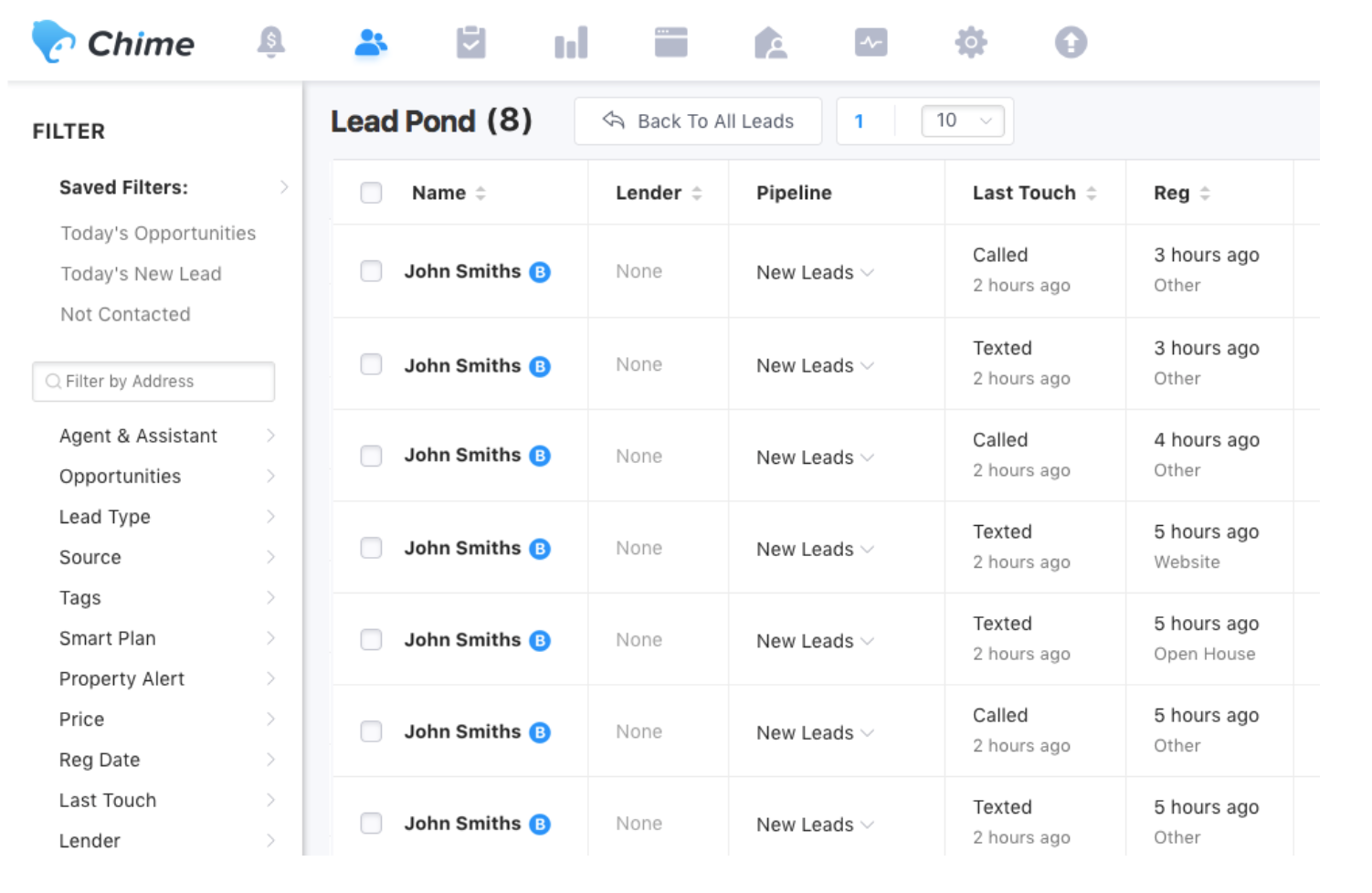Open first row's New Leads pipeline dropdown
This screenshot has height=893, width=1372.
(x=815, y=272)
